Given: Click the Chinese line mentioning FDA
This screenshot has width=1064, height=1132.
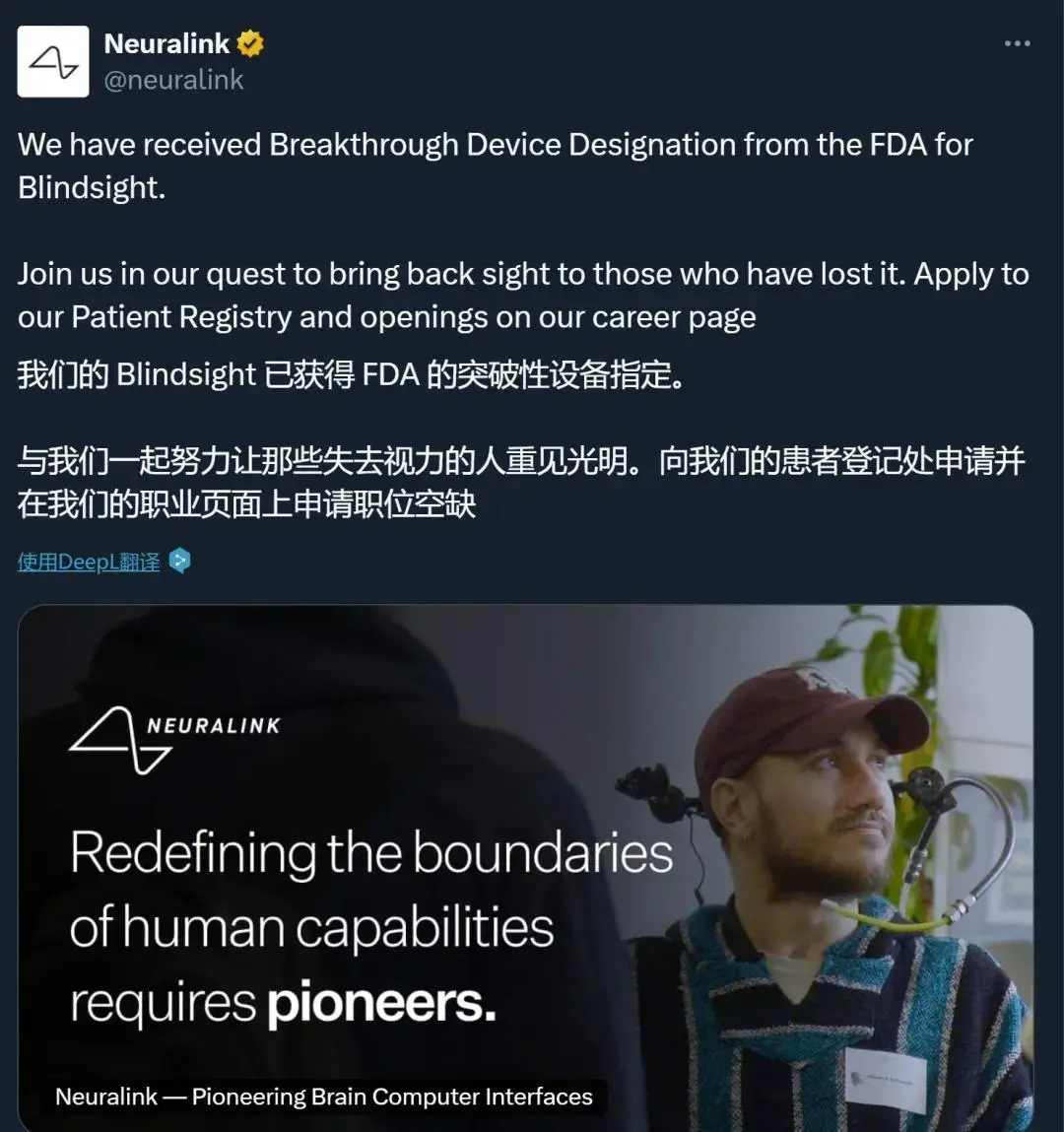Looking at the screenshot, I should (351, 374).
